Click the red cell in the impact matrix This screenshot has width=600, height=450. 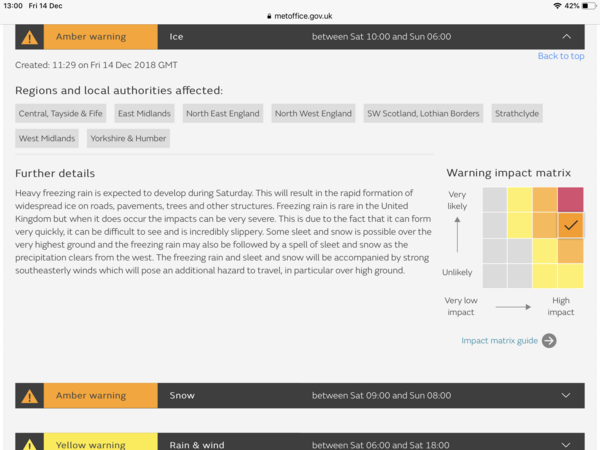click(571, 199)
